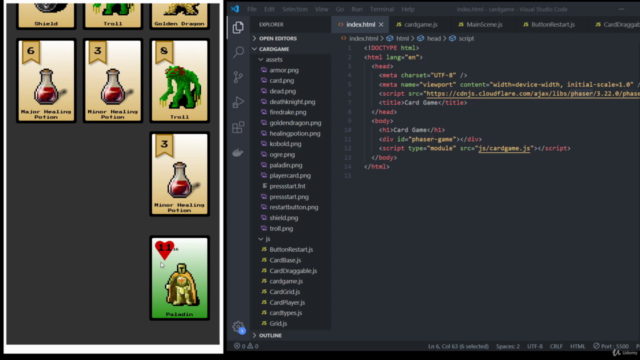
Task: Open CardGrid.js file
Action: tap(284, 292)
